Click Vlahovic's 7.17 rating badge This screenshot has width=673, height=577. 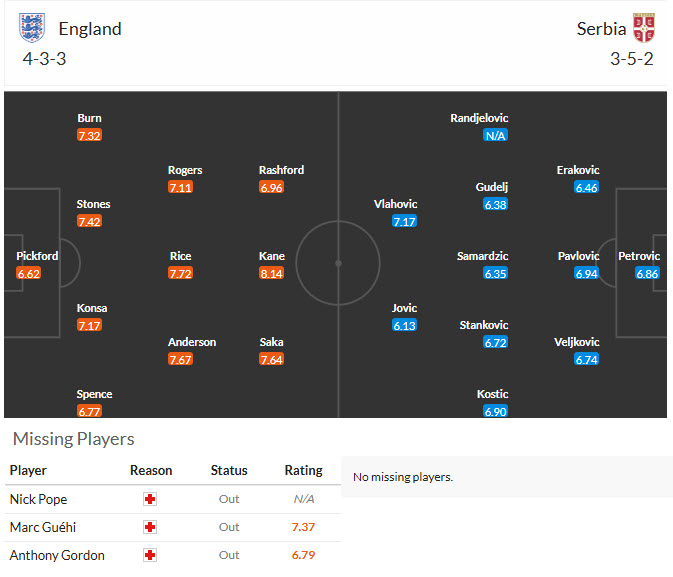404,221
